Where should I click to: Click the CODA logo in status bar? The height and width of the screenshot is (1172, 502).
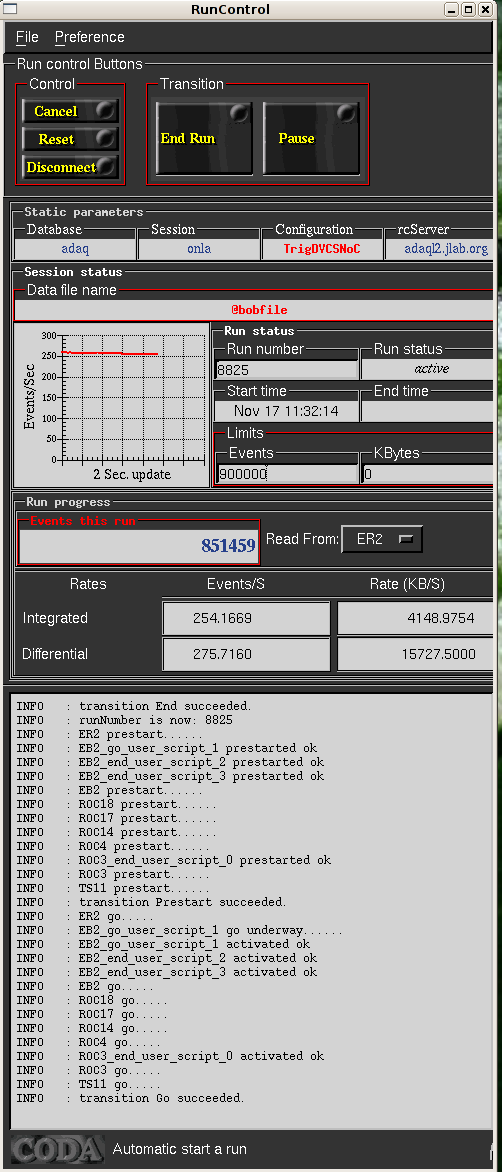tap(56, 1149)
